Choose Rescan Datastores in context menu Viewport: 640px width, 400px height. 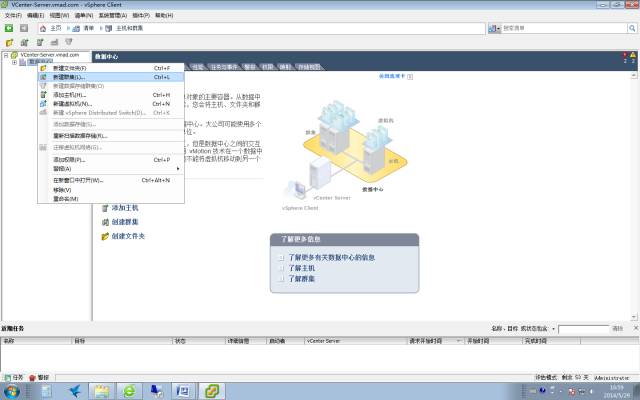tap(111, 136)
